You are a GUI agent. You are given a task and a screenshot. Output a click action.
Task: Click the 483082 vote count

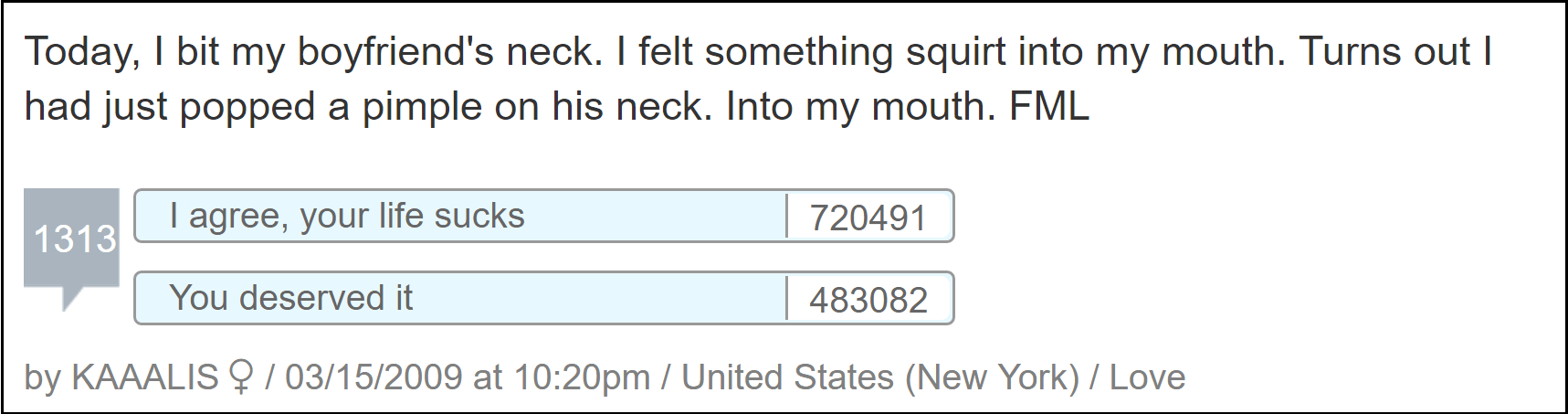(x=868, y=300)
